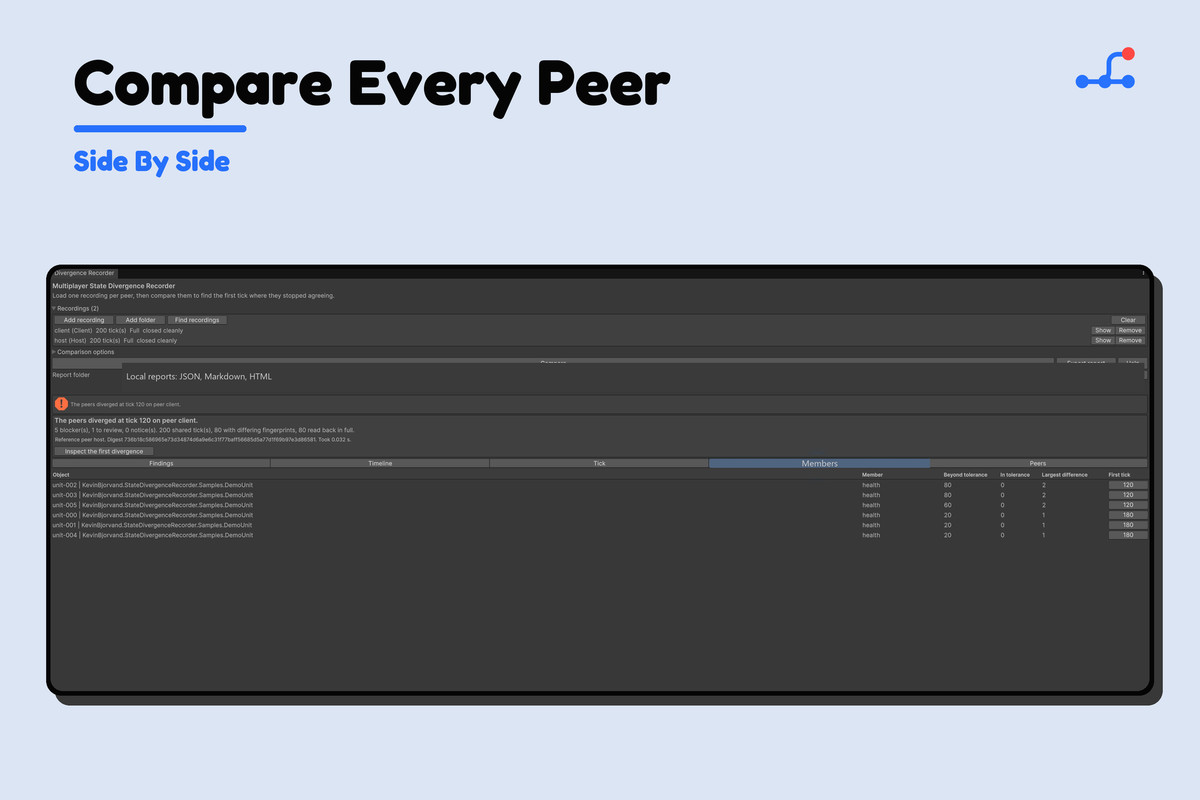Click the host (Host) recording entry
Image resolution: width=1200 pixels, height=800 pixels.
tap(115, 340)
